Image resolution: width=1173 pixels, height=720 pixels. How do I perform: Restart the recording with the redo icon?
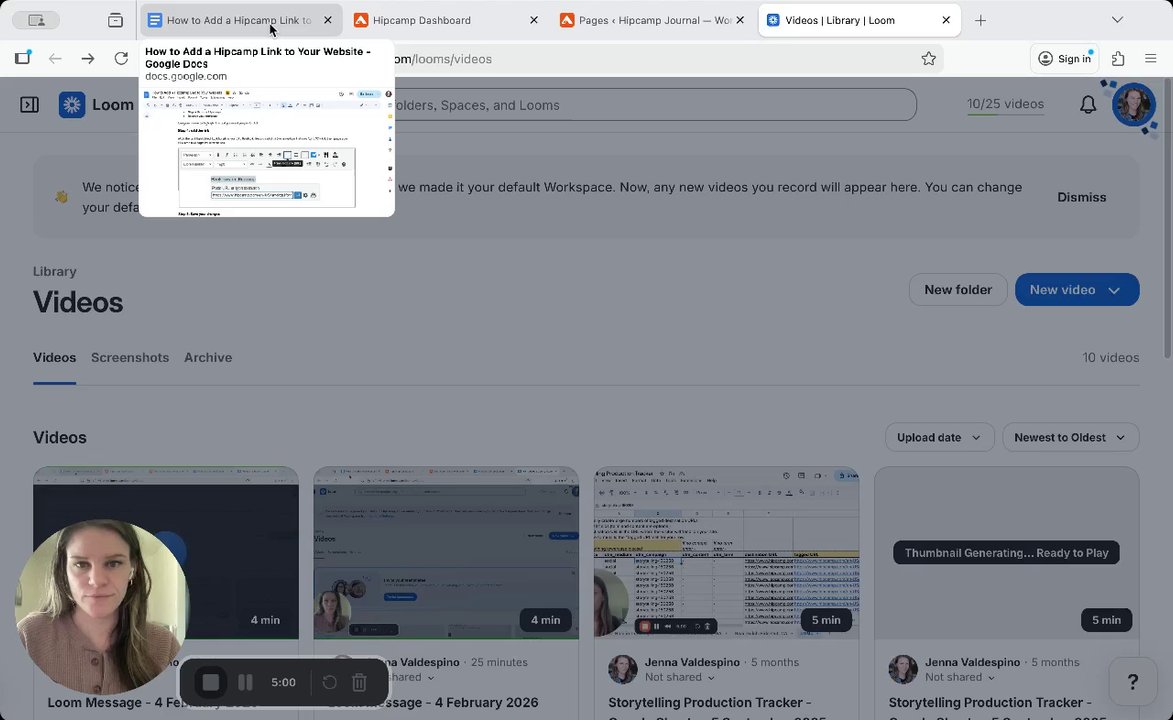pyautogui.click(x=329, y=682)
